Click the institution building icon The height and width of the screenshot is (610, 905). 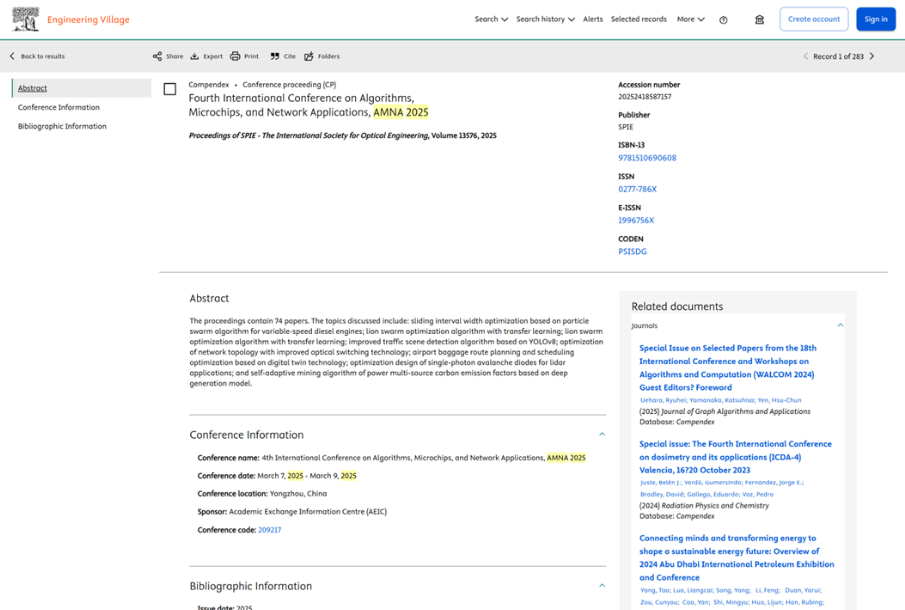pyautogui.click(x=759, y=20)
